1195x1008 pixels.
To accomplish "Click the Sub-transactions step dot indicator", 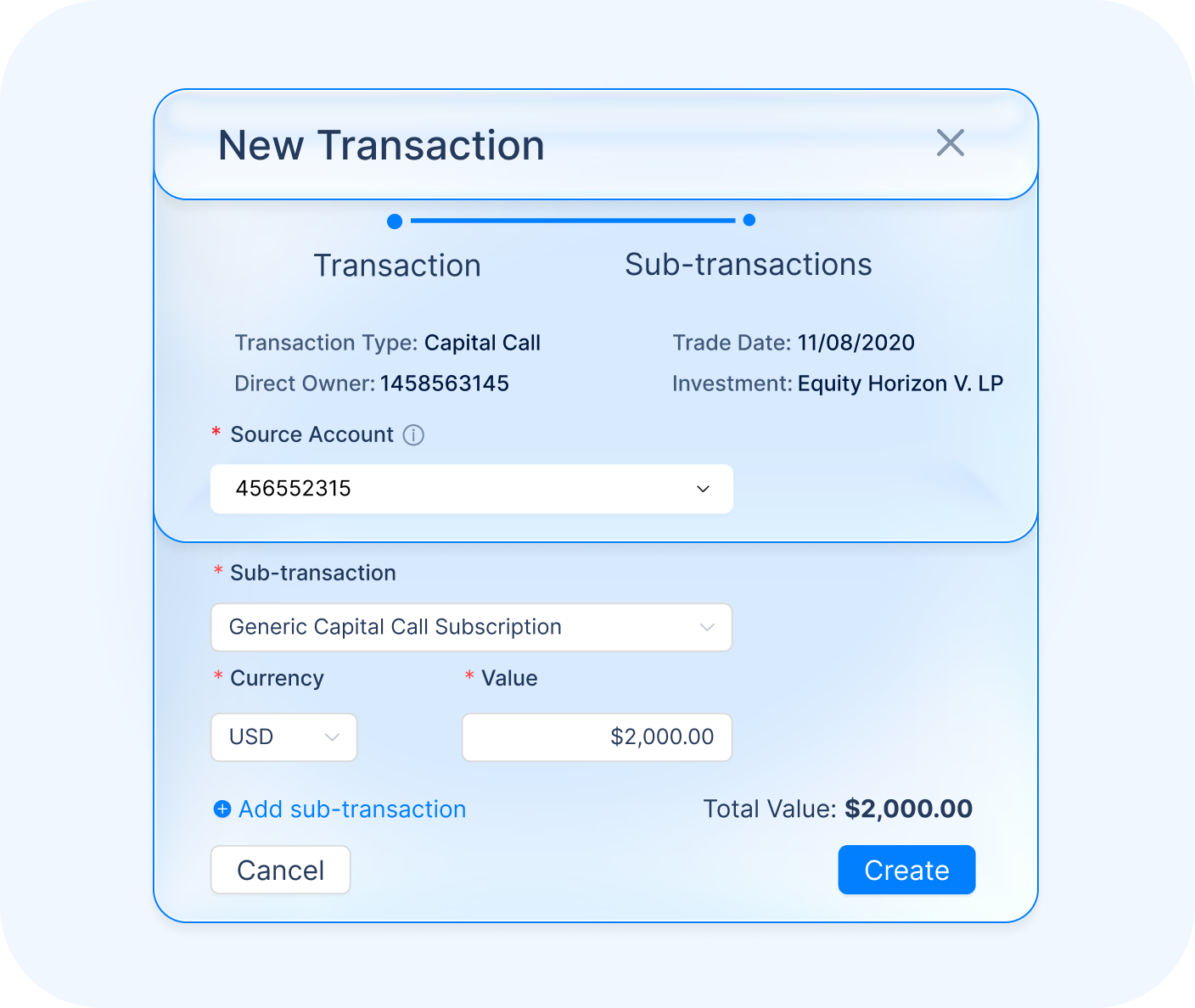I will point(749,221).
